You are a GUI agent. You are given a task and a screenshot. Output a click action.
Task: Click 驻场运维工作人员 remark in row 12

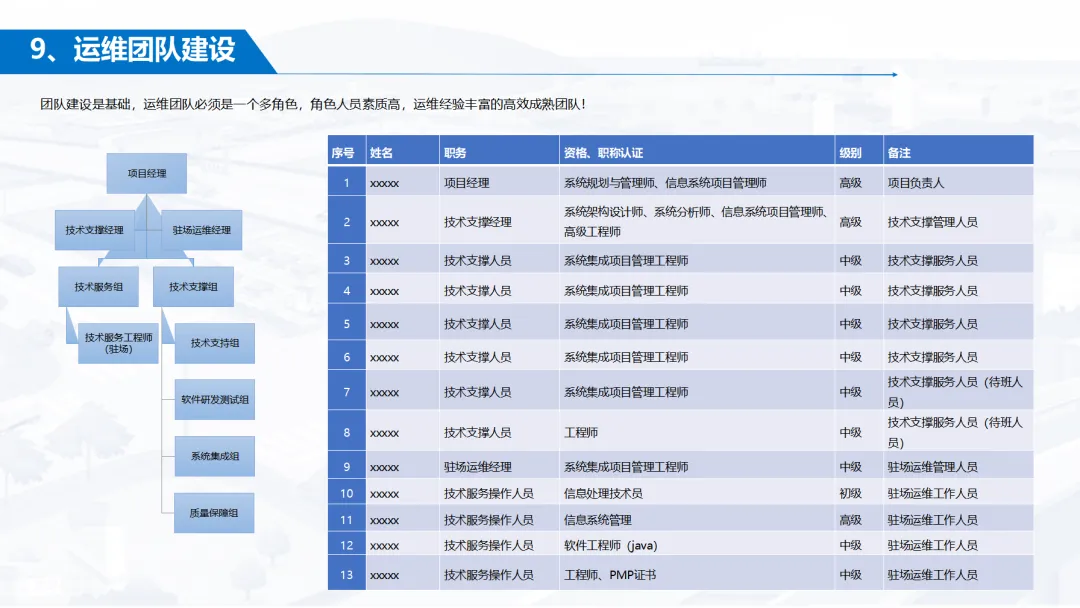click(x=958, y=545)
